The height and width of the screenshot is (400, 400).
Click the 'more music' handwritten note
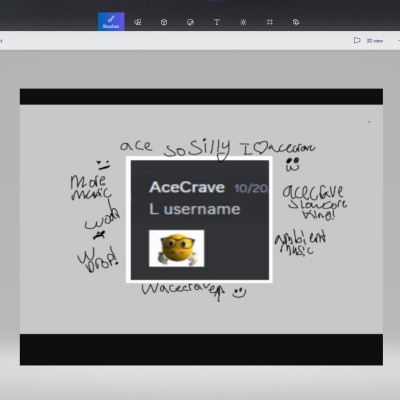pyautogui.click(x=91, y=187)
